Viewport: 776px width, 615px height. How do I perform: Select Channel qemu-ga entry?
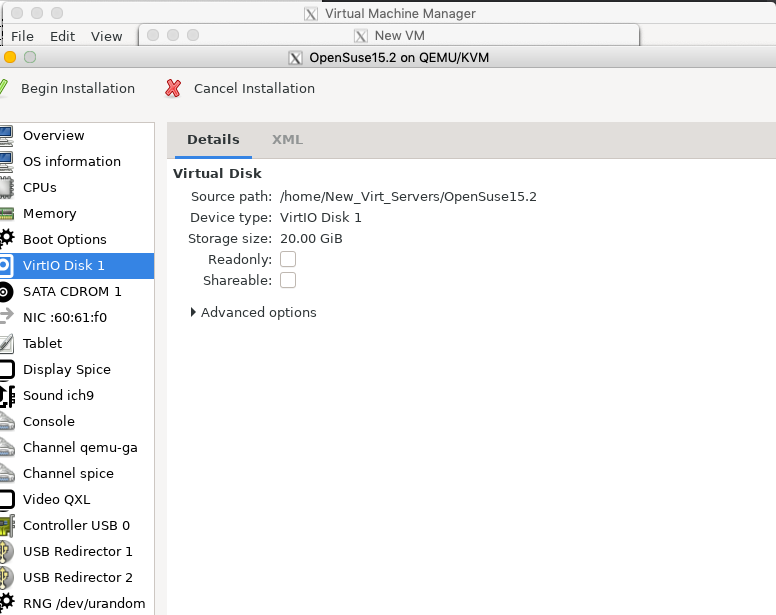[77, 448]
